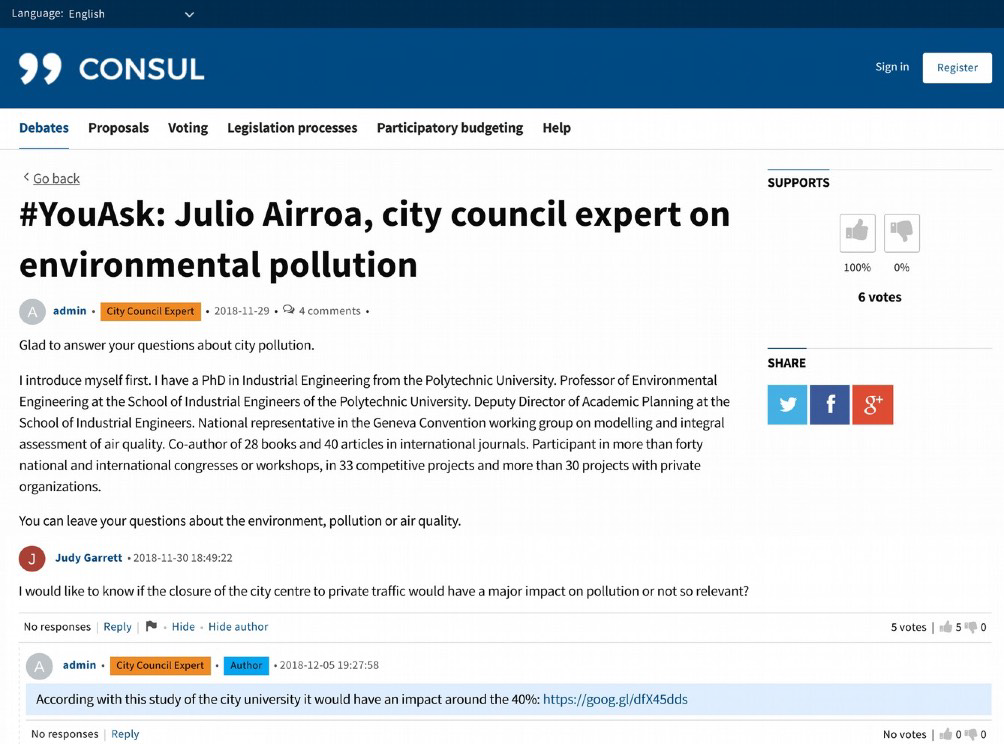The image size is (1004, 744).
Task: Click the SHARE heading
Action: tap(787, 363)
